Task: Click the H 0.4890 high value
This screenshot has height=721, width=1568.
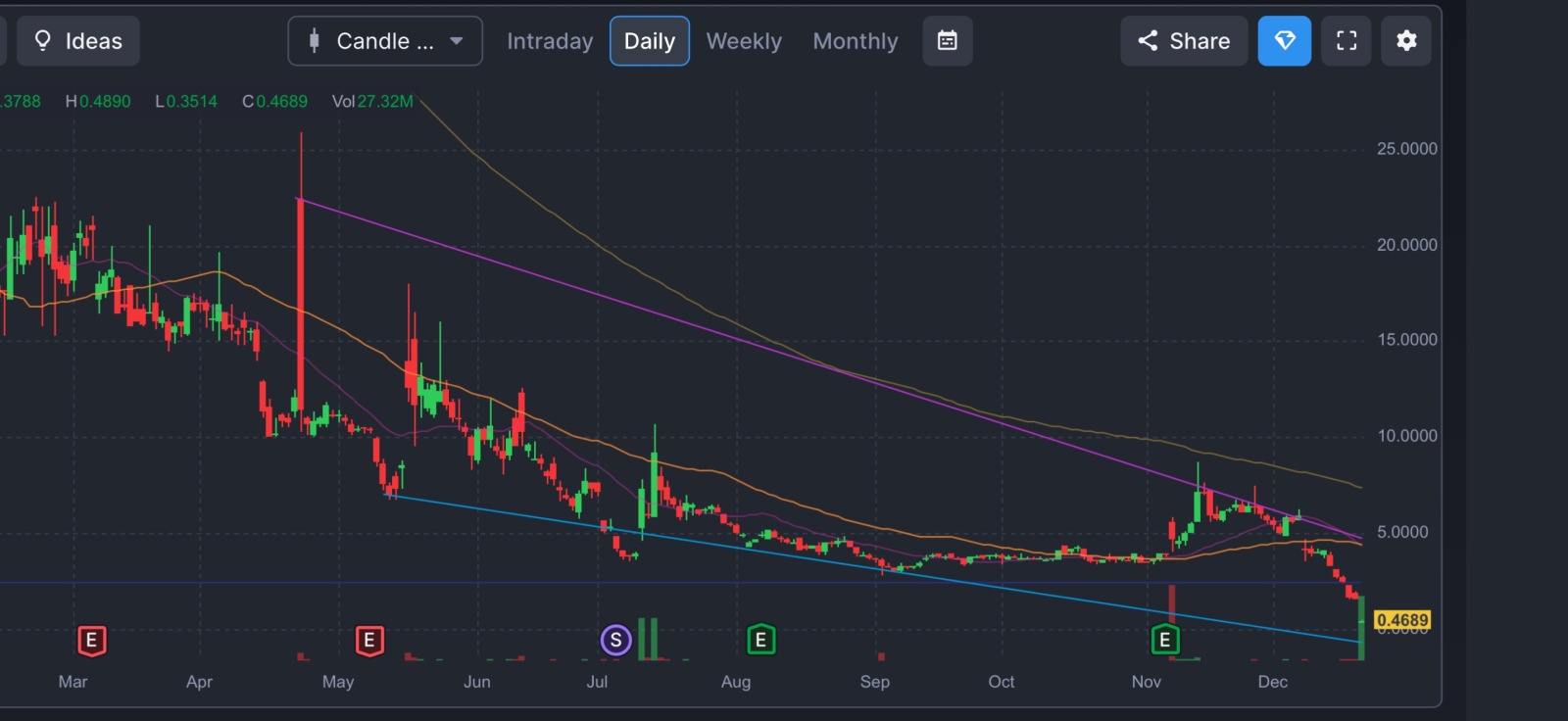Action: click(x=98, y=102)
